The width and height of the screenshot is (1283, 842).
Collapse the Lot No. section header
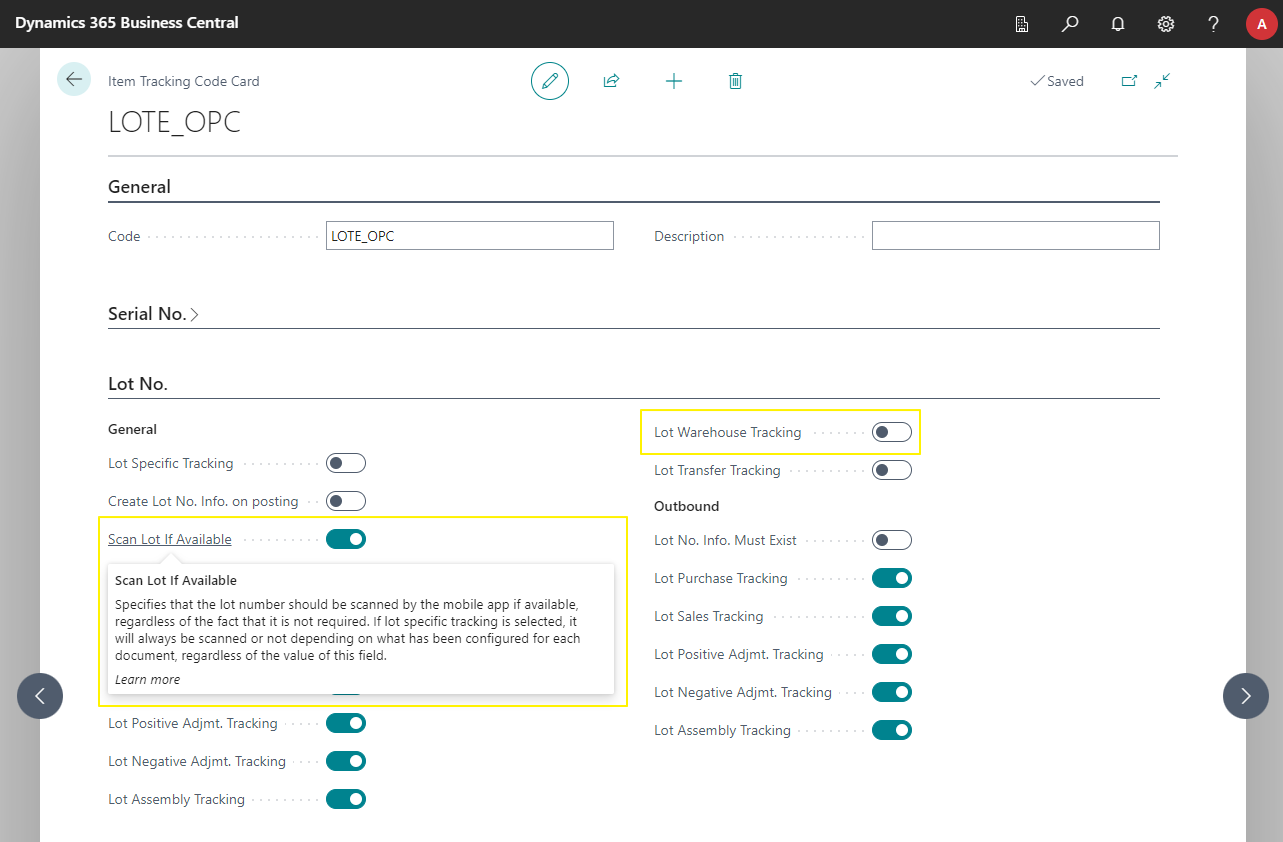[x=138, y=384]
